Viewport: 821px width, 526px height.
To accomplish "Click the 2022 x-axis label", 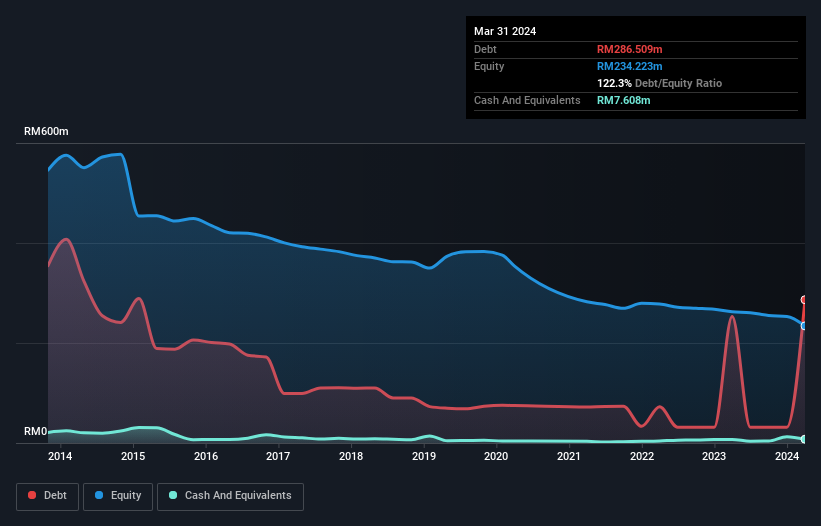I will pyautogui.click(x=642, y=456).
